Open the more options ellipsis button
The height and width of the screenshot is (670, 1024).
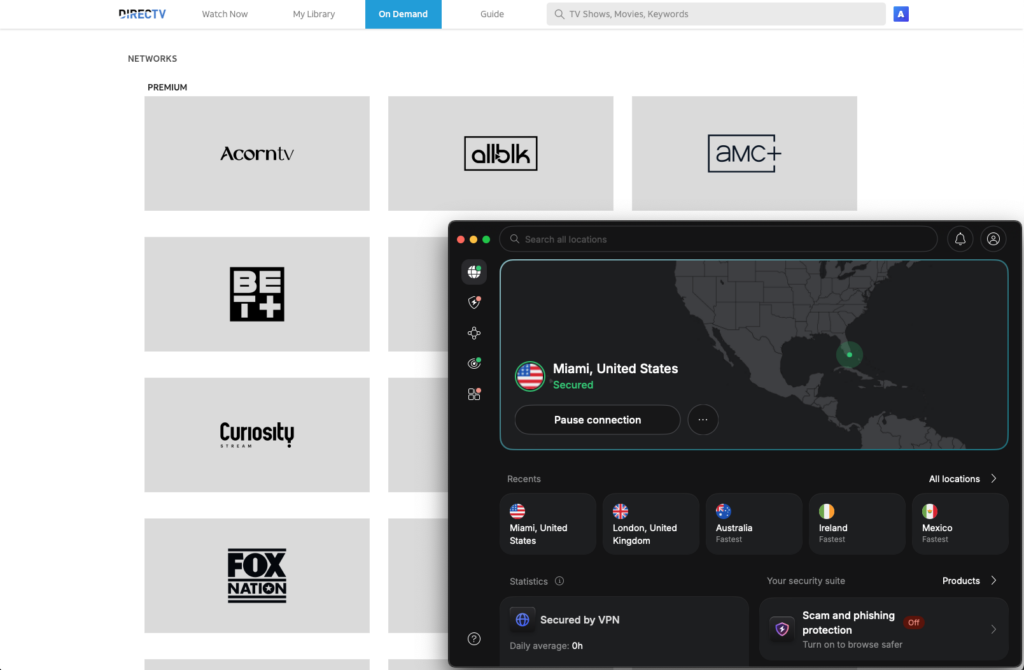pyautogui.click(x=703, y=419)
